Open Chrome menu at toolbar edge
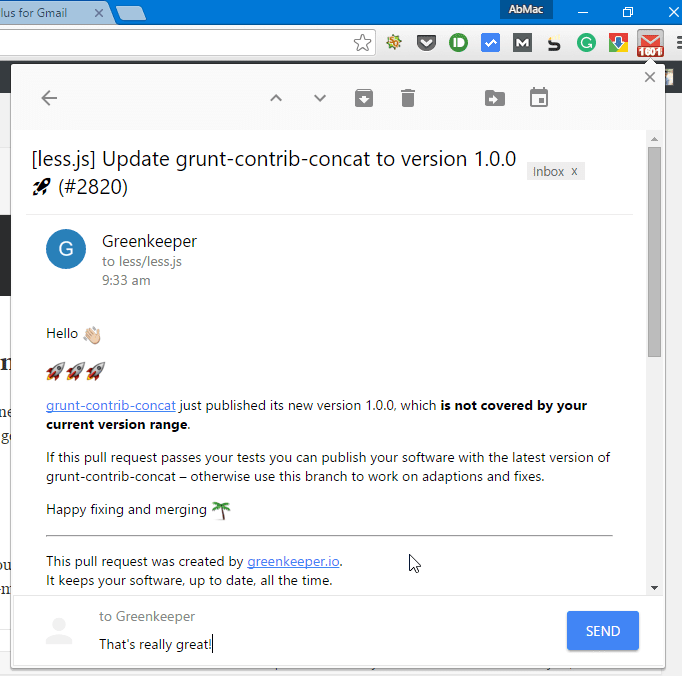 click(679, 43)
